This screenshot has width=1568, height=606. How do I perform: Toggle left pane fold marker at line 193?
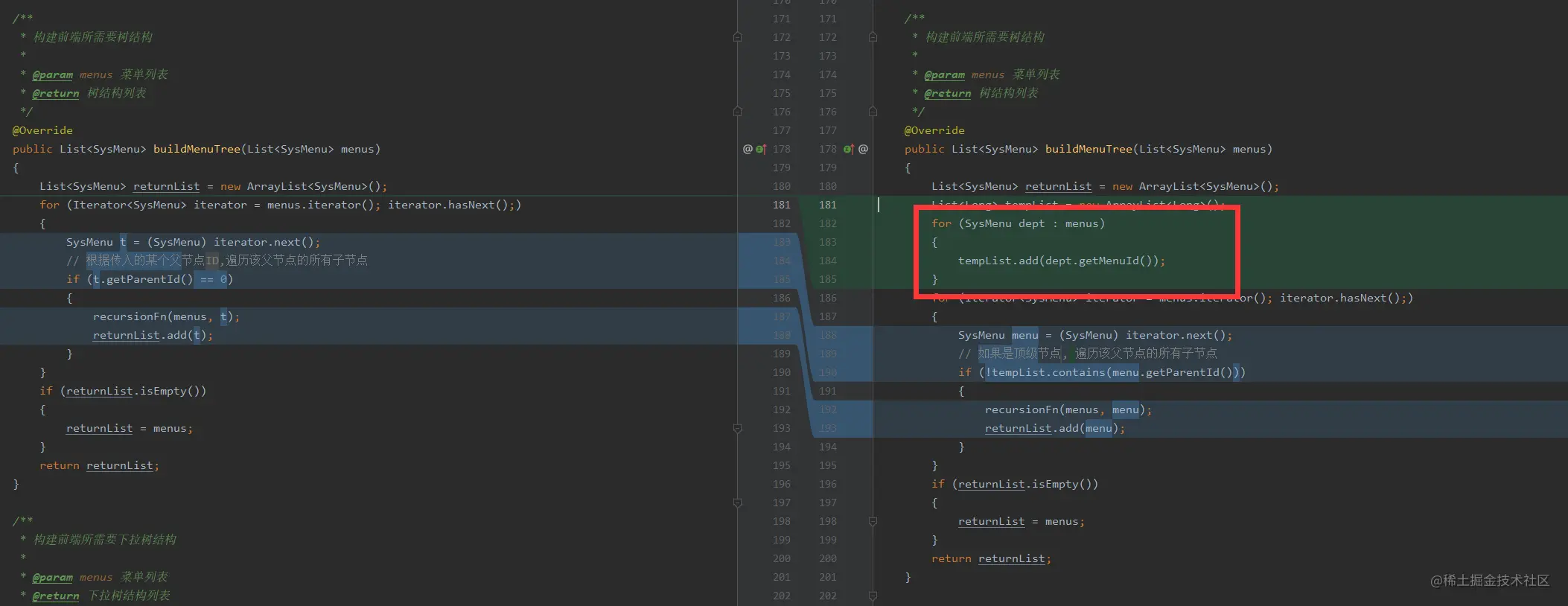coord(737,428)
